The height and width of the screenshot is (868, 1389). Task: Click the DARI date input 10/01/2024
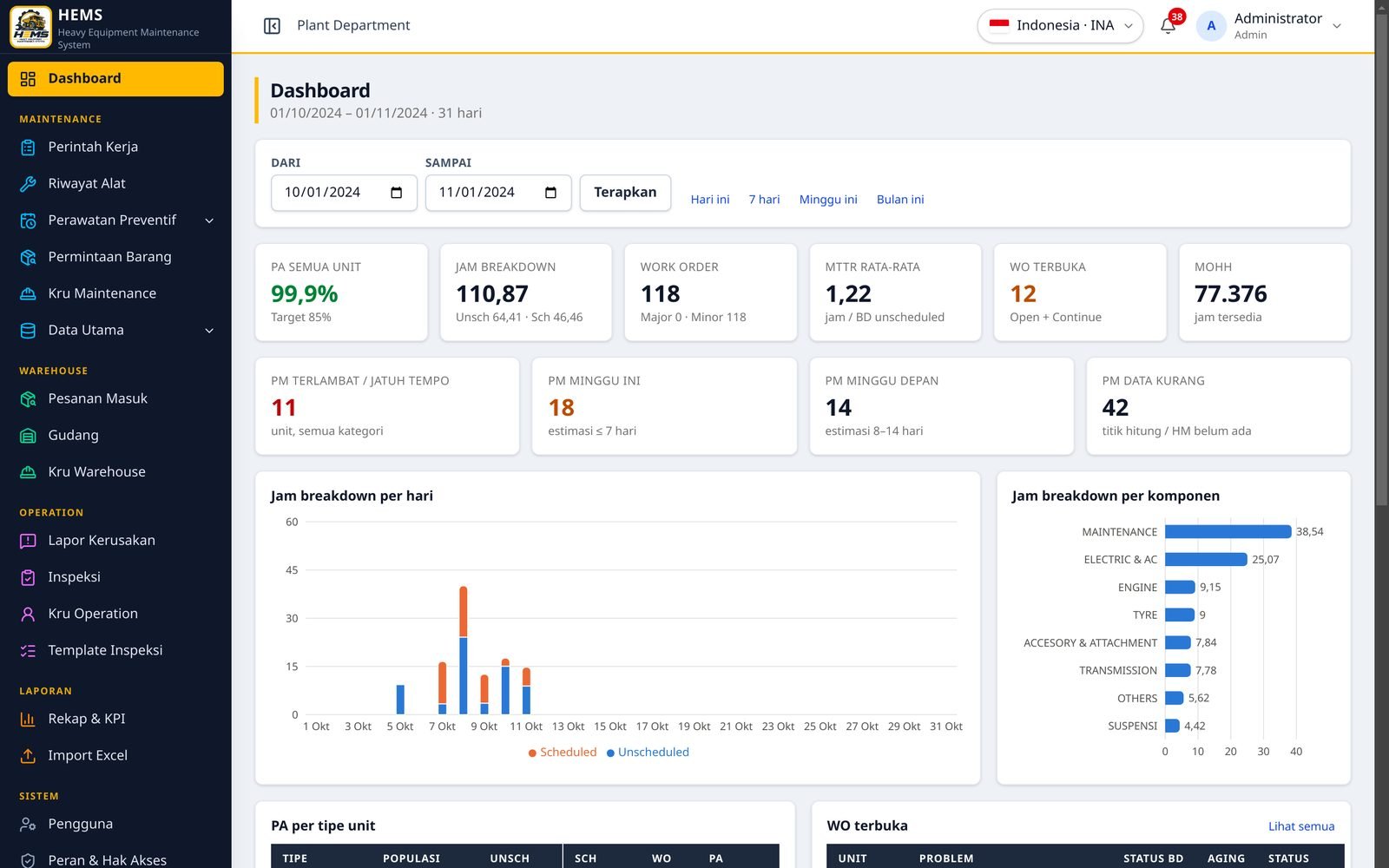(x=344, y=193)
